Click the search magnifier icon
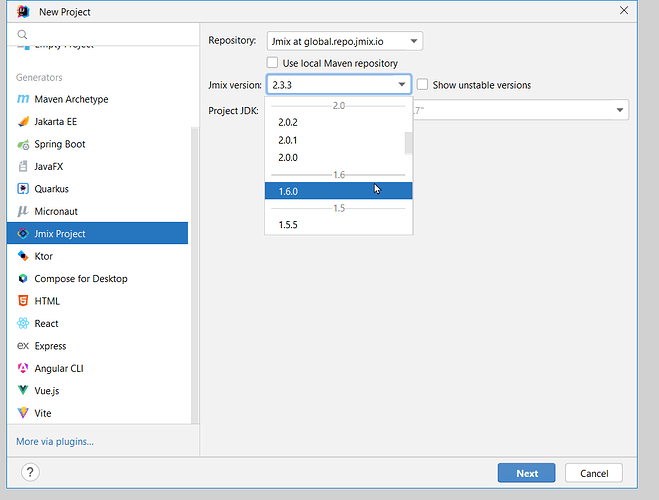The height and width of the screenshot is (500, 659). tap(22, 34)
